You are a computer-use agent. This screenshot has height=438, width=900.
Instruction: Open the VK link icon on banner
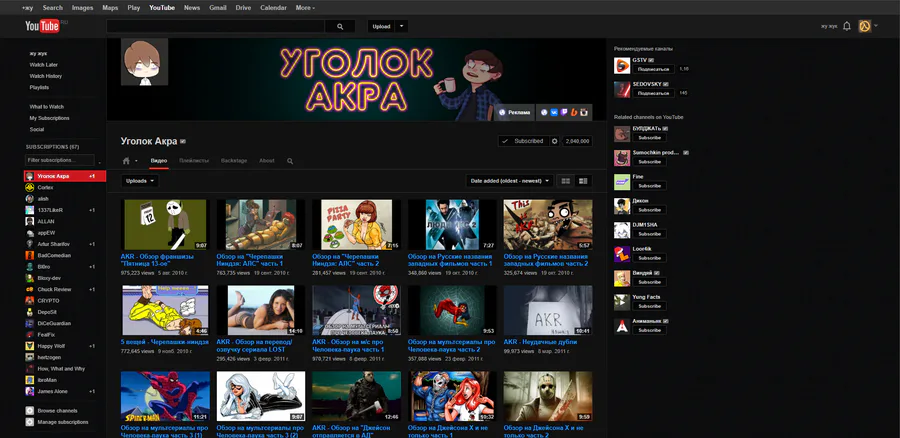pyautogui.click(x=554, y=113)
